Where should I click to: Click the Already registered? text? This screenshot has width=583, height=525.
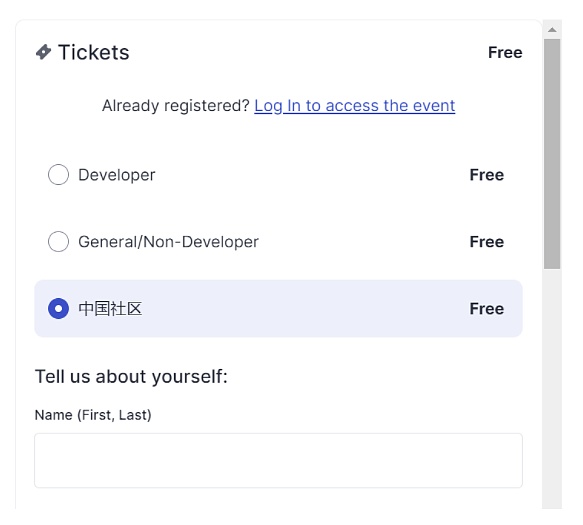click(x=175, y=106)
